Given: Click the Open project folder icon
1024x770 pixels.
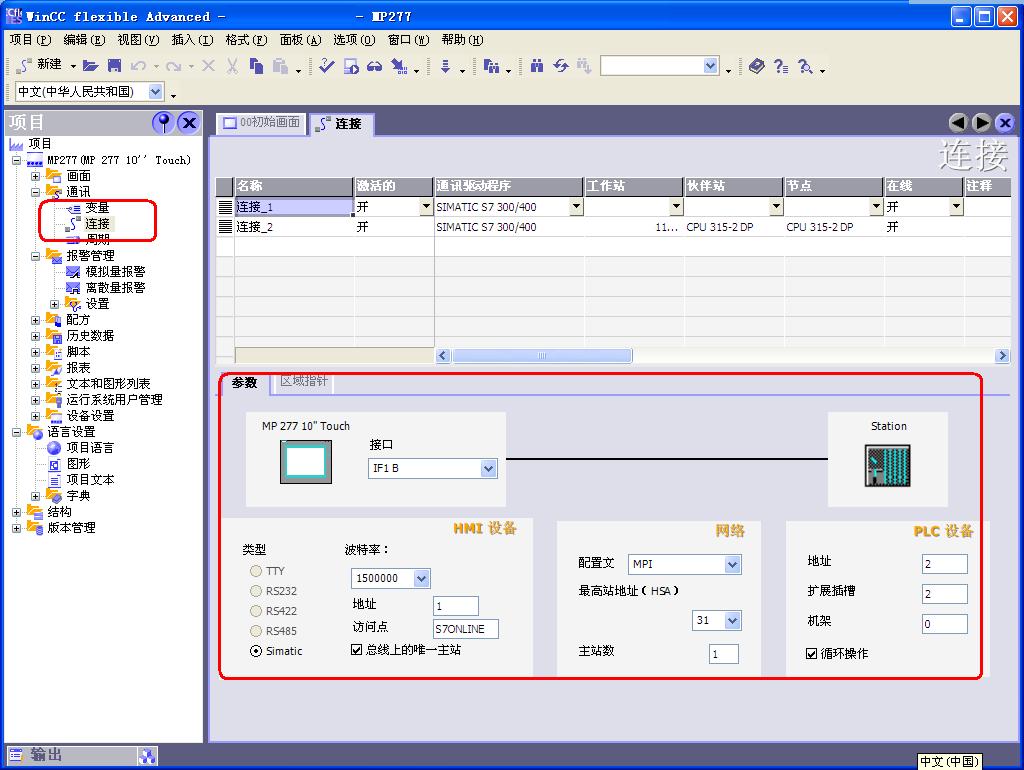Looking at the screenshot, I should pos(91,66).
